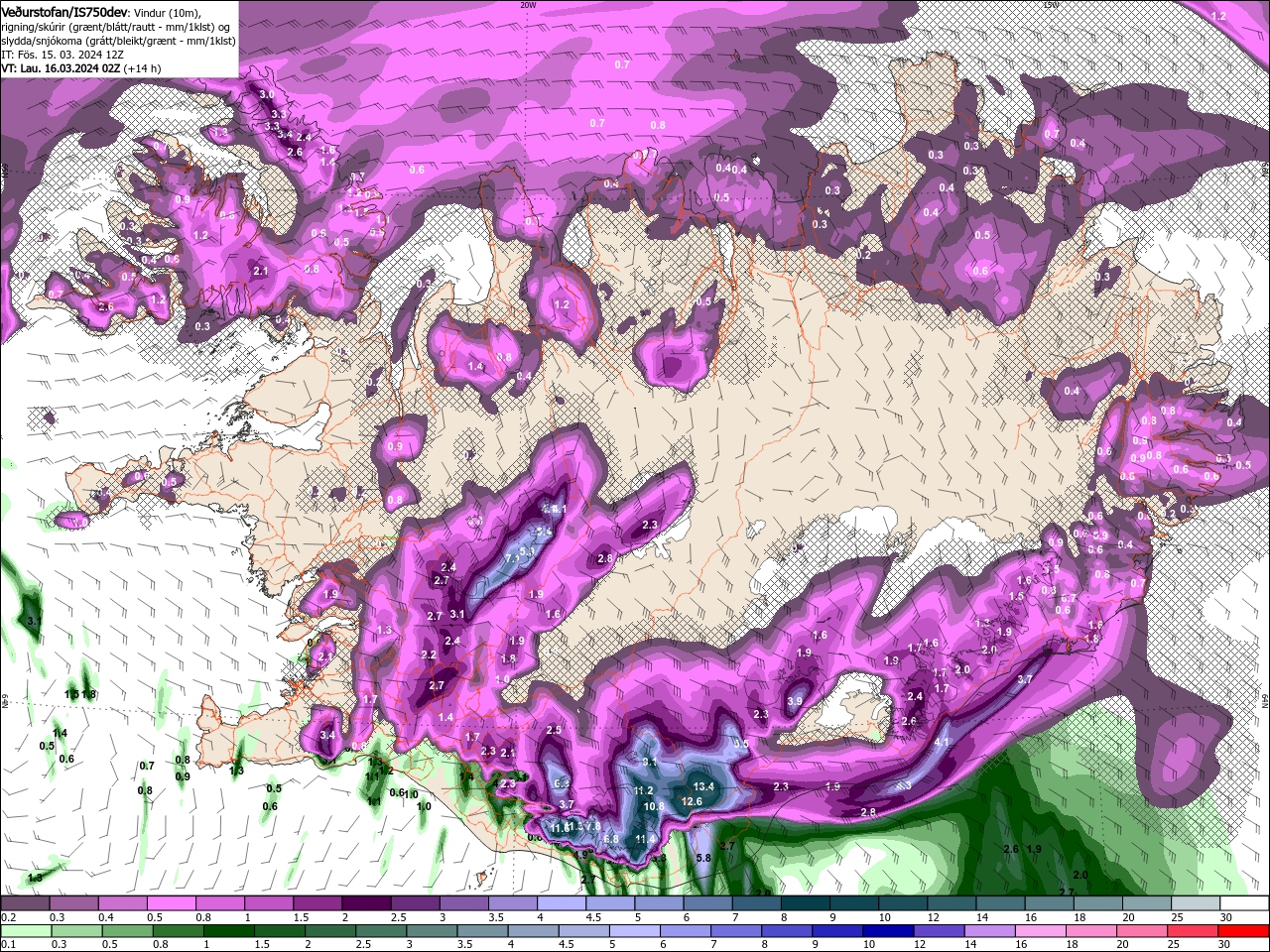Click the 'Vindur (10m)' header text
1270x952 pixels.
click(x=167, y=12)
